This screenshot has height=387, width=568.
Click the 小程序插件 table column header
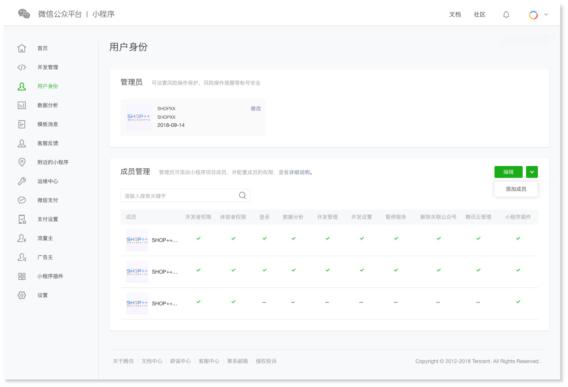[x=518, y=217]
